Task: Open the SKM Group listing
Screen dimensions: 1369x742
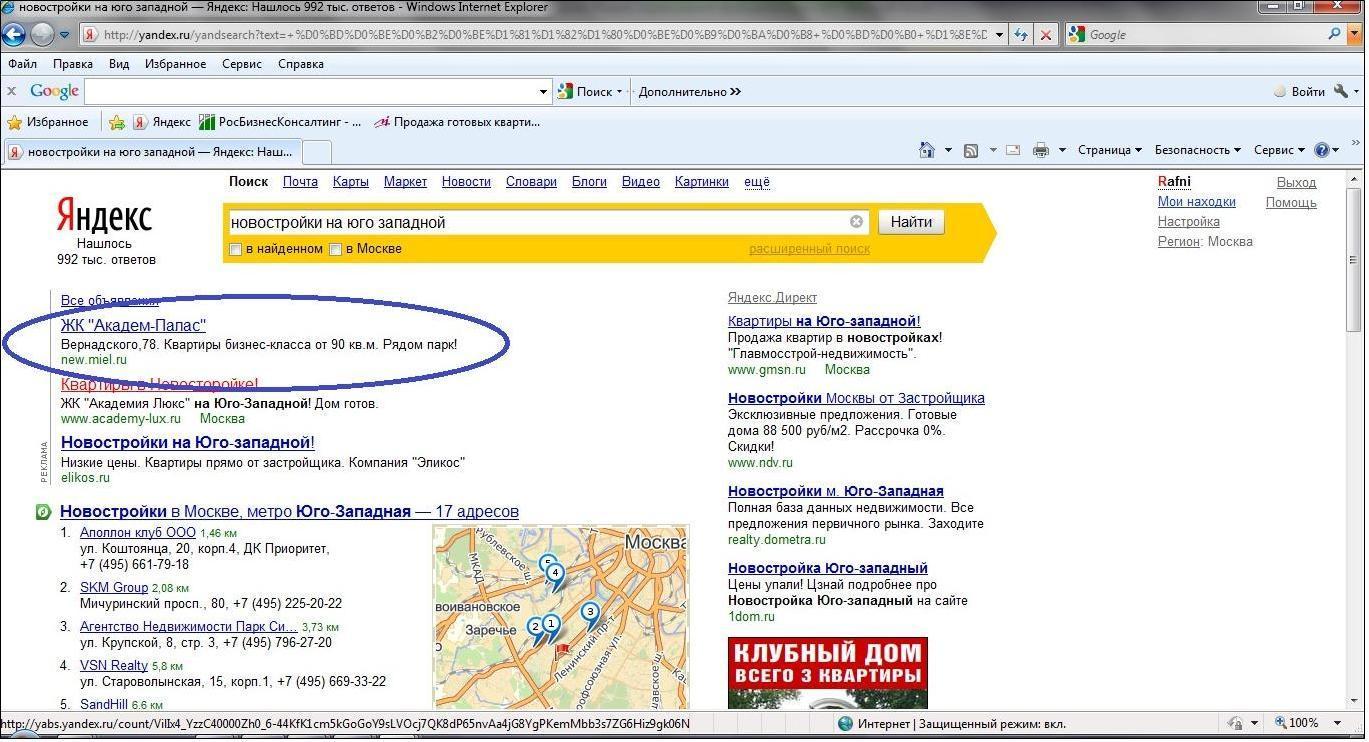Action: pyautogui.click(x=114, y=587)
